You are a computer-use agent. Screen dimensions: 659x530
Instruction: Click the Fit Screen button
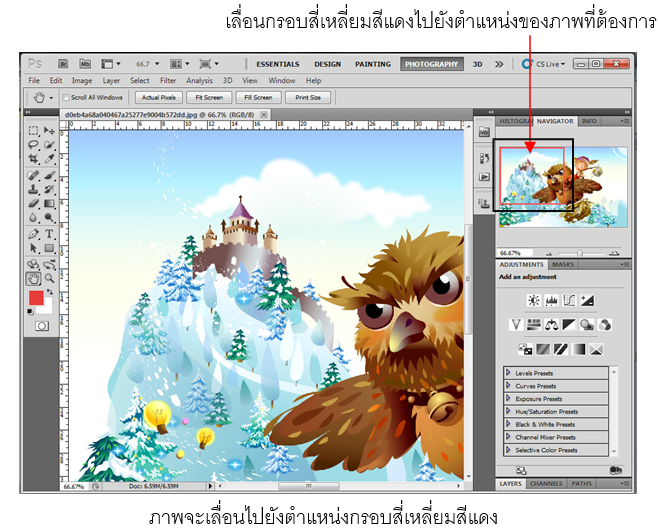click(x=209, y=98)
